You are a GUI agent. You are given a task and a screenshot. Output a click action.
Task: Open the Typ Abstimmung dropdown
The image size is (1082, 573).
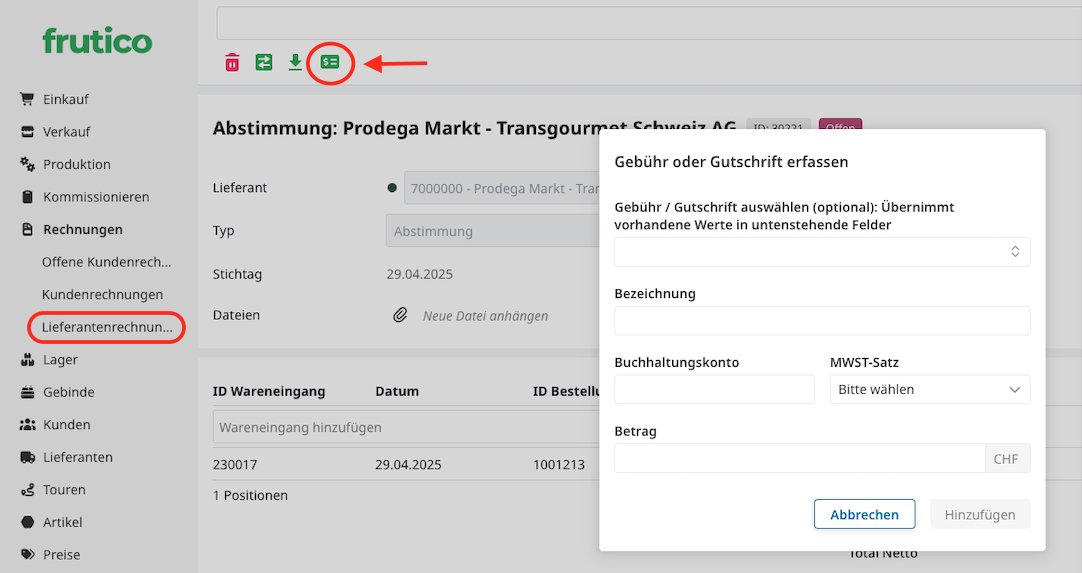(490, 231)
